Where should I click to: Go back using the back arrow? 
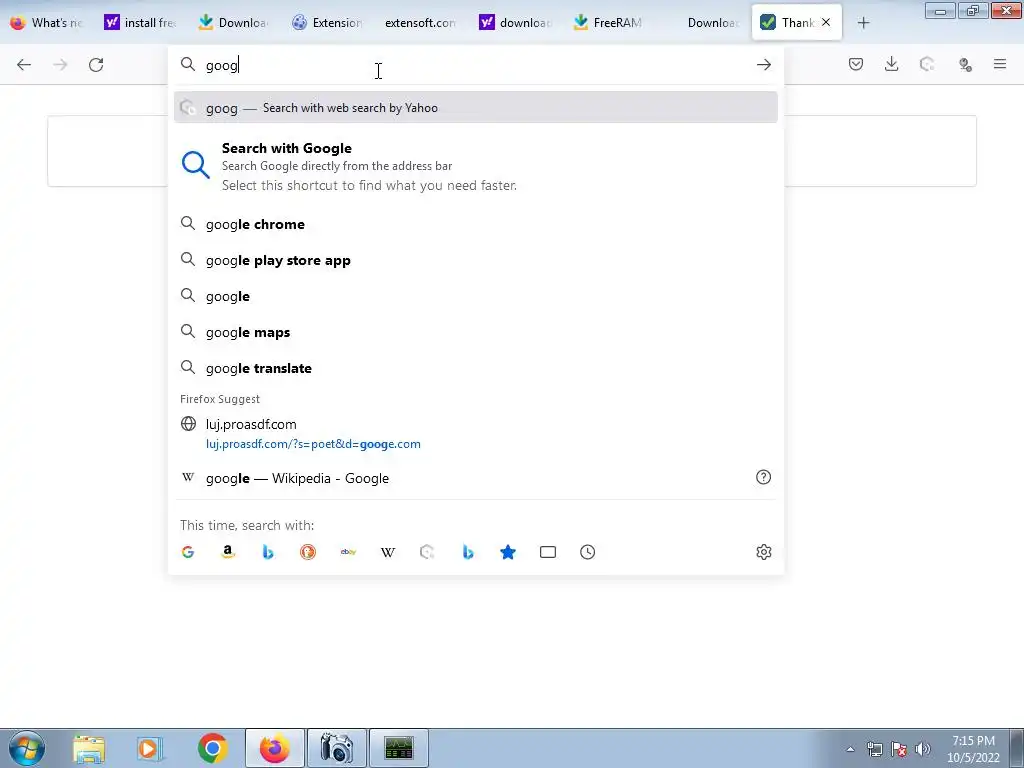tap(24, 65)
